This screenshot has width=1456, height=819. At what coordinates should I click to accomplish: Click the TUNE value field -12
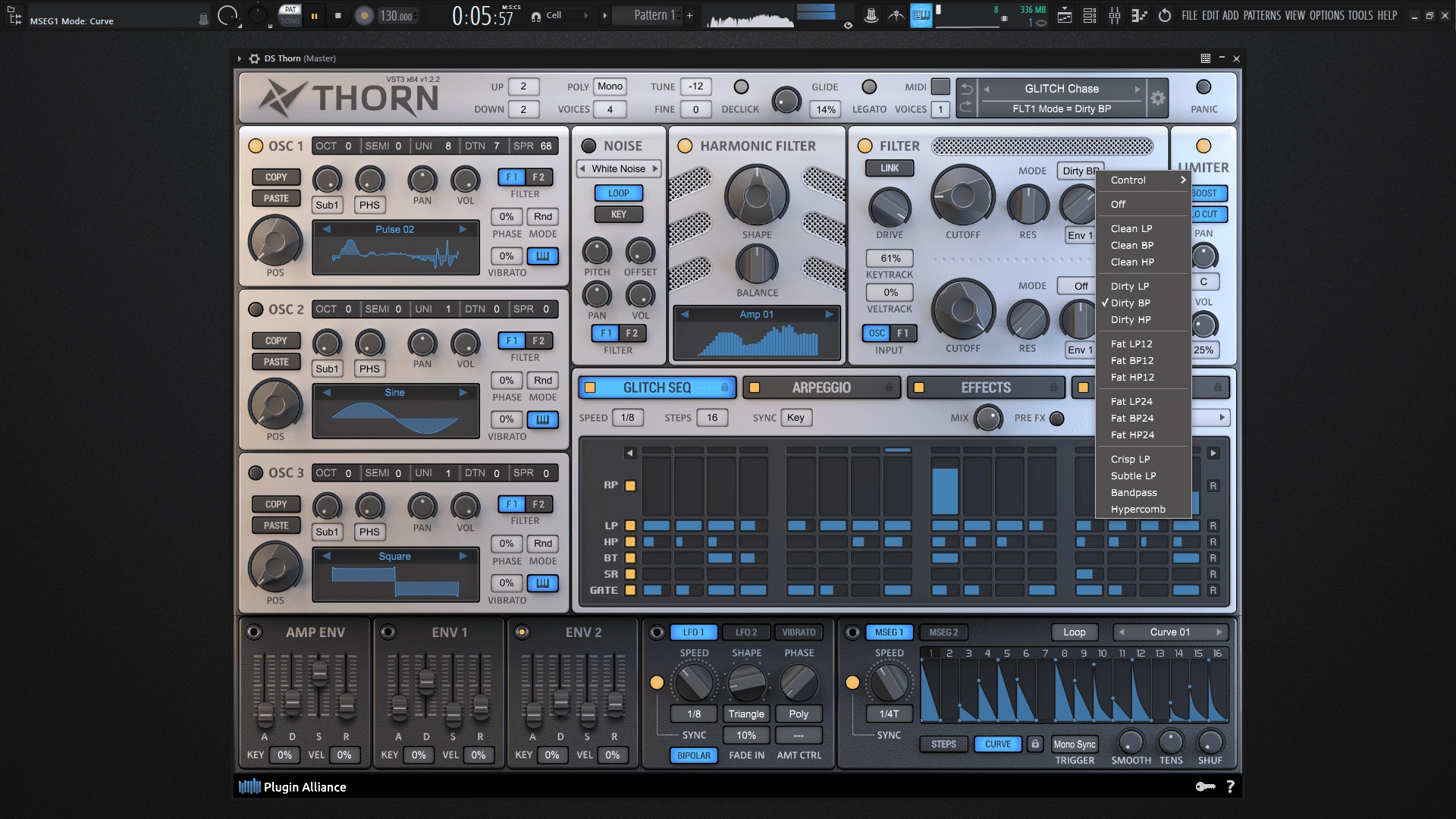click(695, 86)
